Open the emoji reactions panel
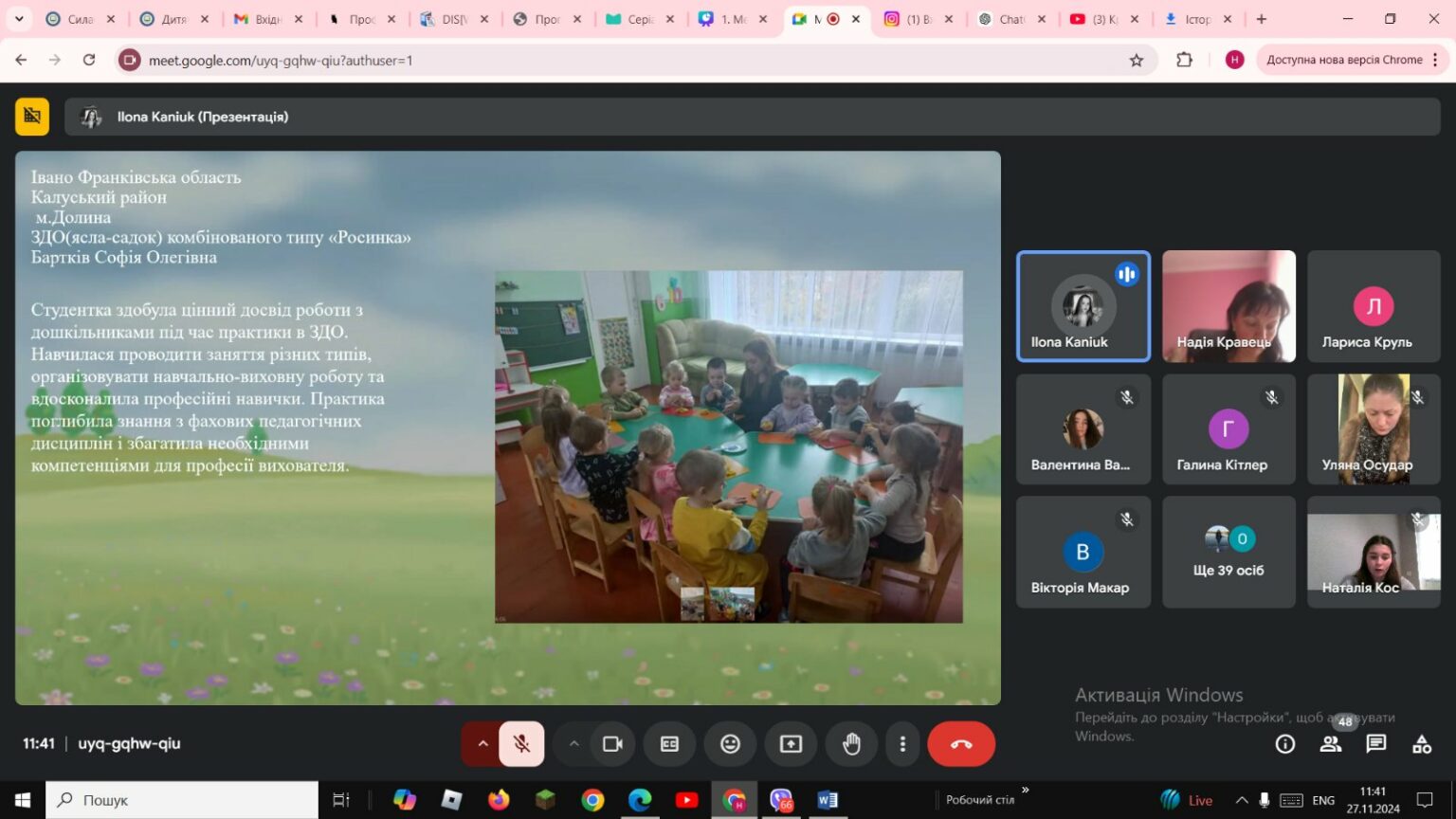The width and height of the screenshot is (1456, 819). click(x=730, y=744)
